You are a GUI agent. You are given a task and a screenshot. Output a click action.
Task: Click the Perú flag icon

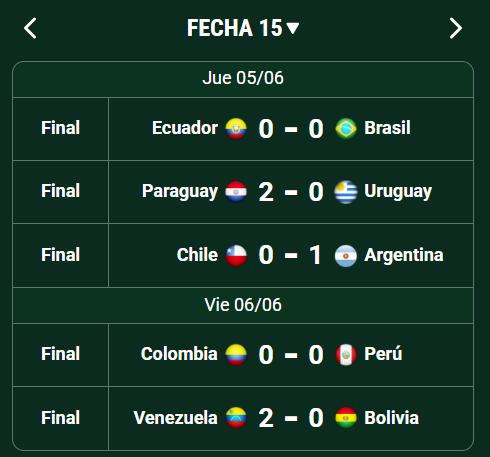tap(346, 355)
